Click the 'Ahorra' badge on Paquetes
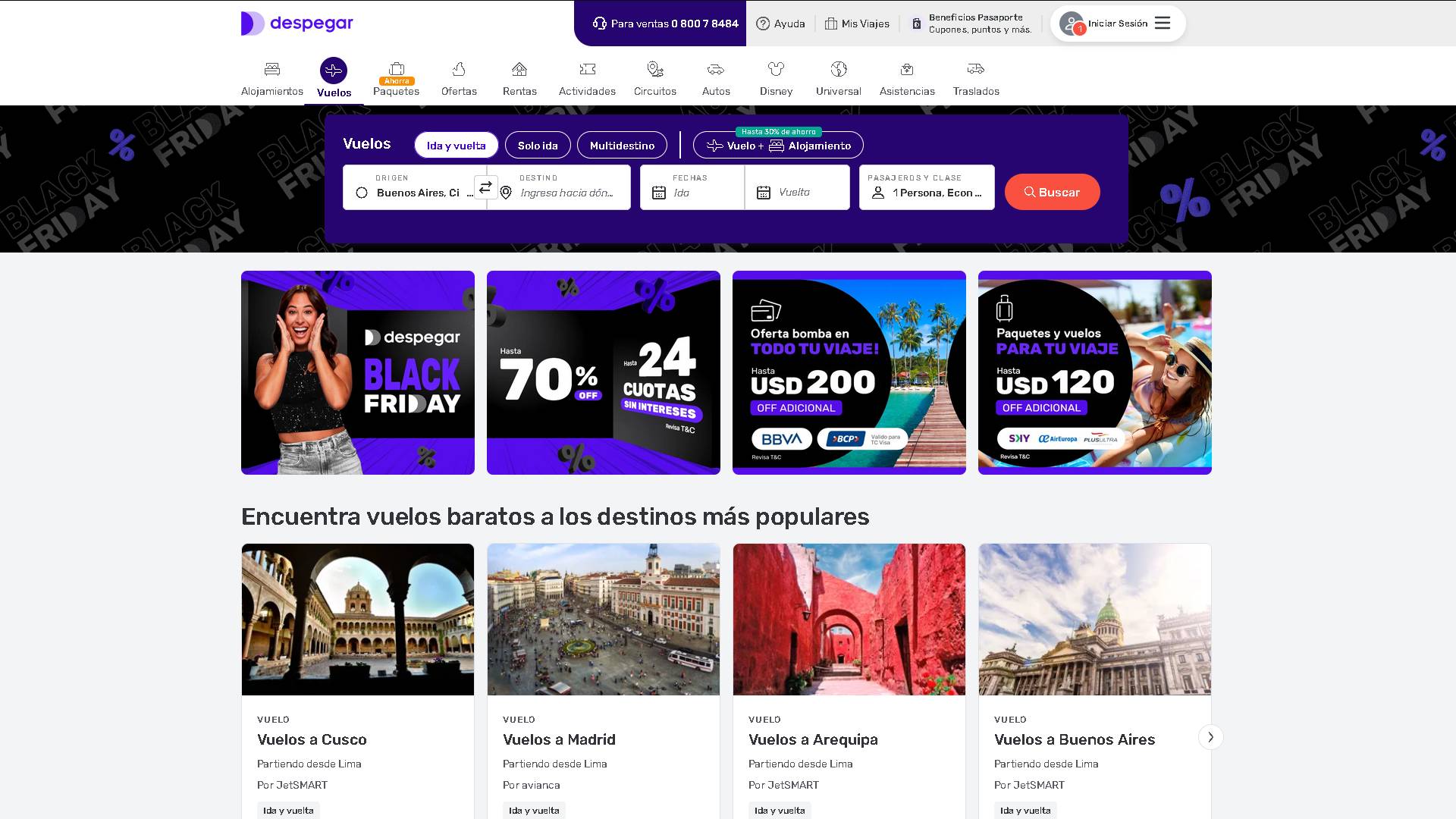This screenshot has height=819, width=1456. click(x=397, y=81)
